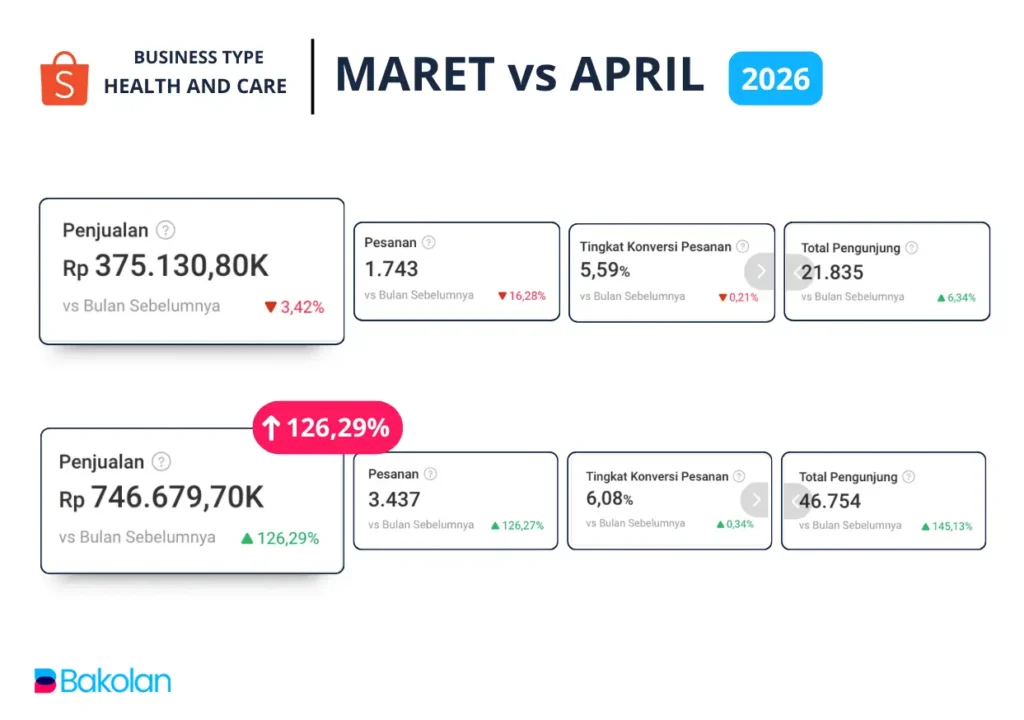This screenshot has width=1024, height=720.
Task: Click help icon beside top Pesanan
Action: click(429, 242)
